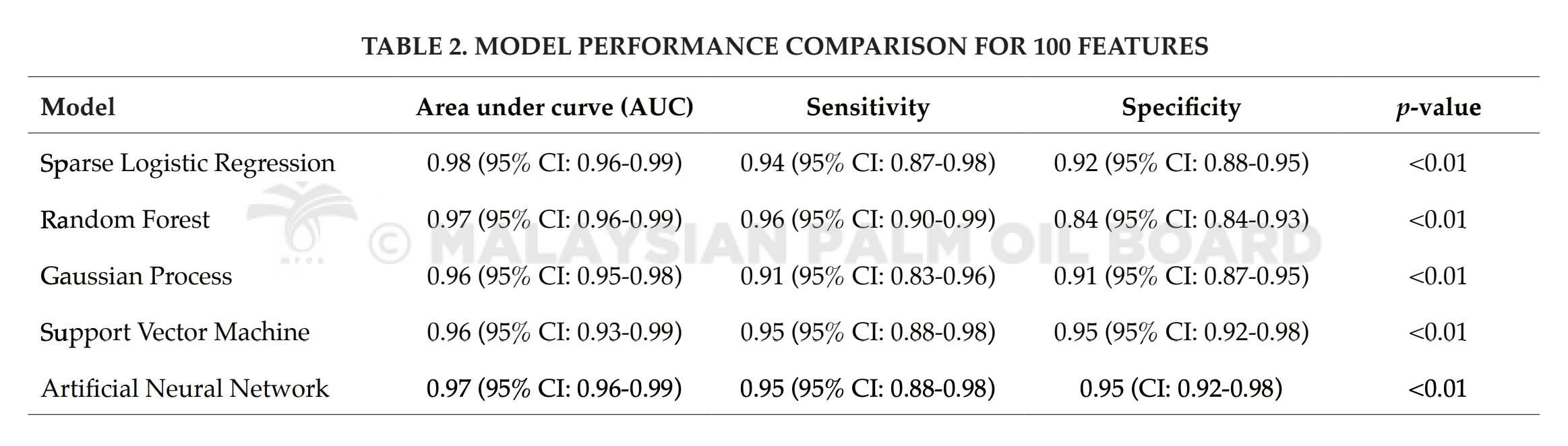1568x446 pixels.
Task: Select the 'Random Forest' row label
Action: 125,220
